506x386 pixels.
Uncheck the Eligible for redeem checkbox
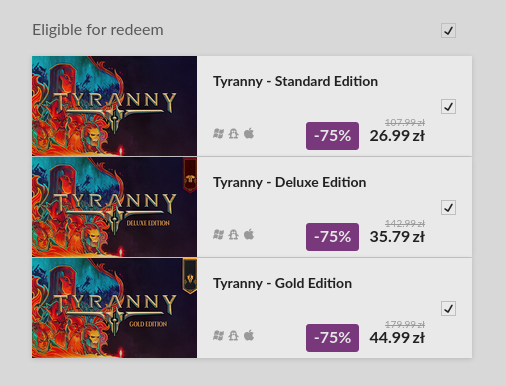click(x=448, y=31)
